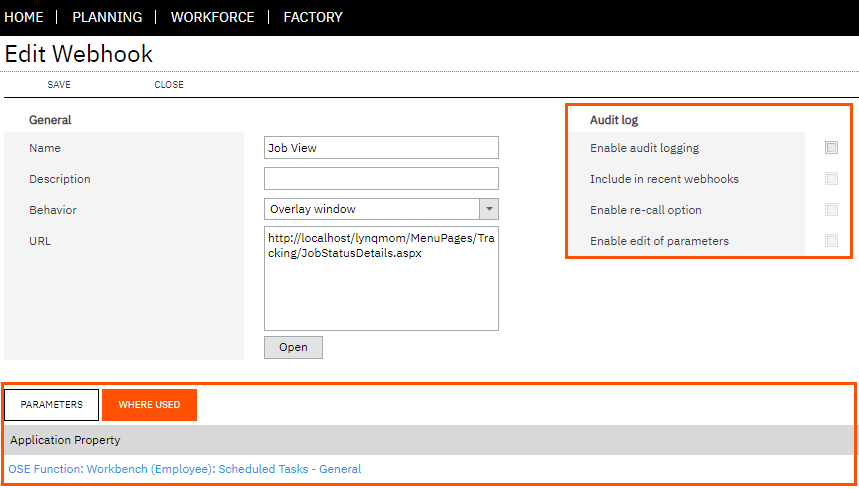The width and height of the screenshot is (859, 489).
Task: Open the Behavior dropdown arrow
Action: pyautogui.click(x=489, y=209)
